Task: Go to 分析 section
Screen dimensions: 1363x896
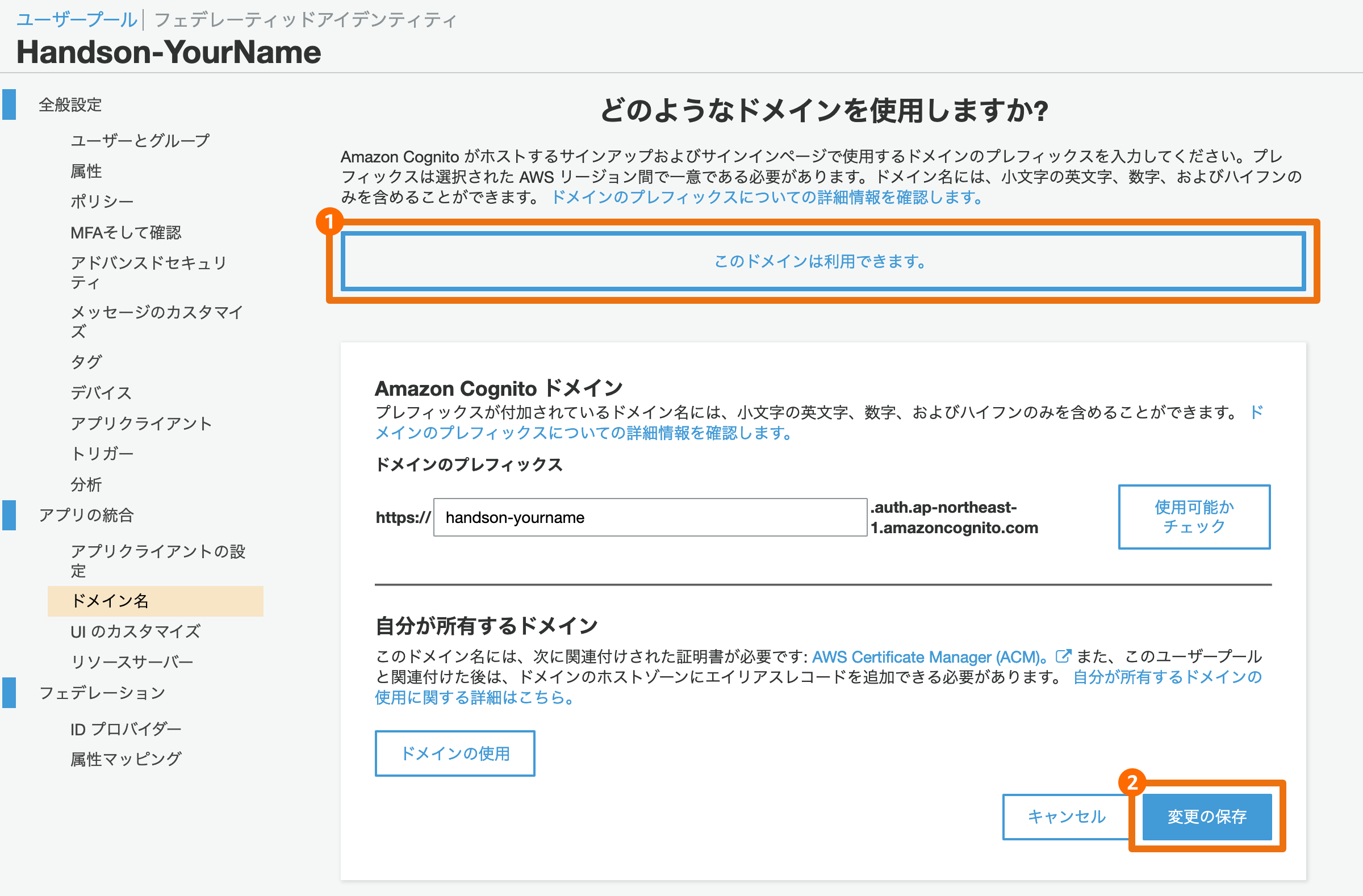Action: click(86, 484)
